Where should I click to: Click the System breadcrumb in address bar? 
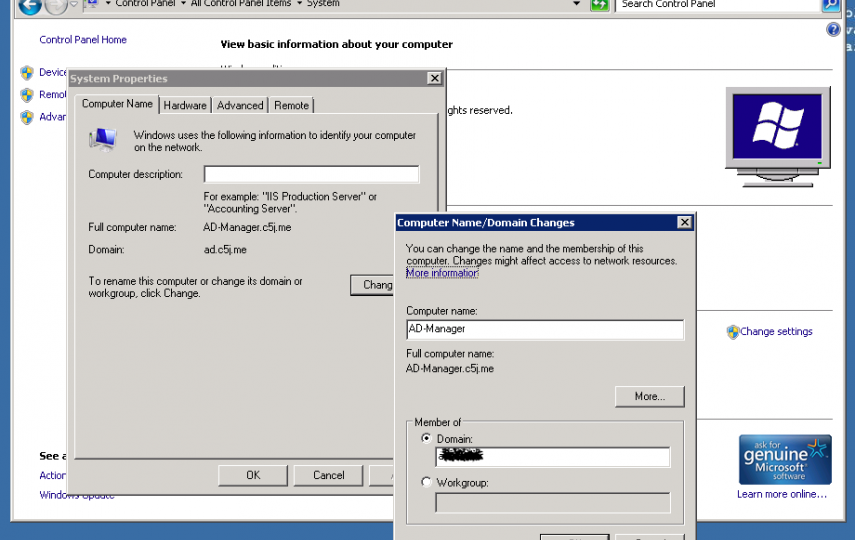tap(323, 4)
